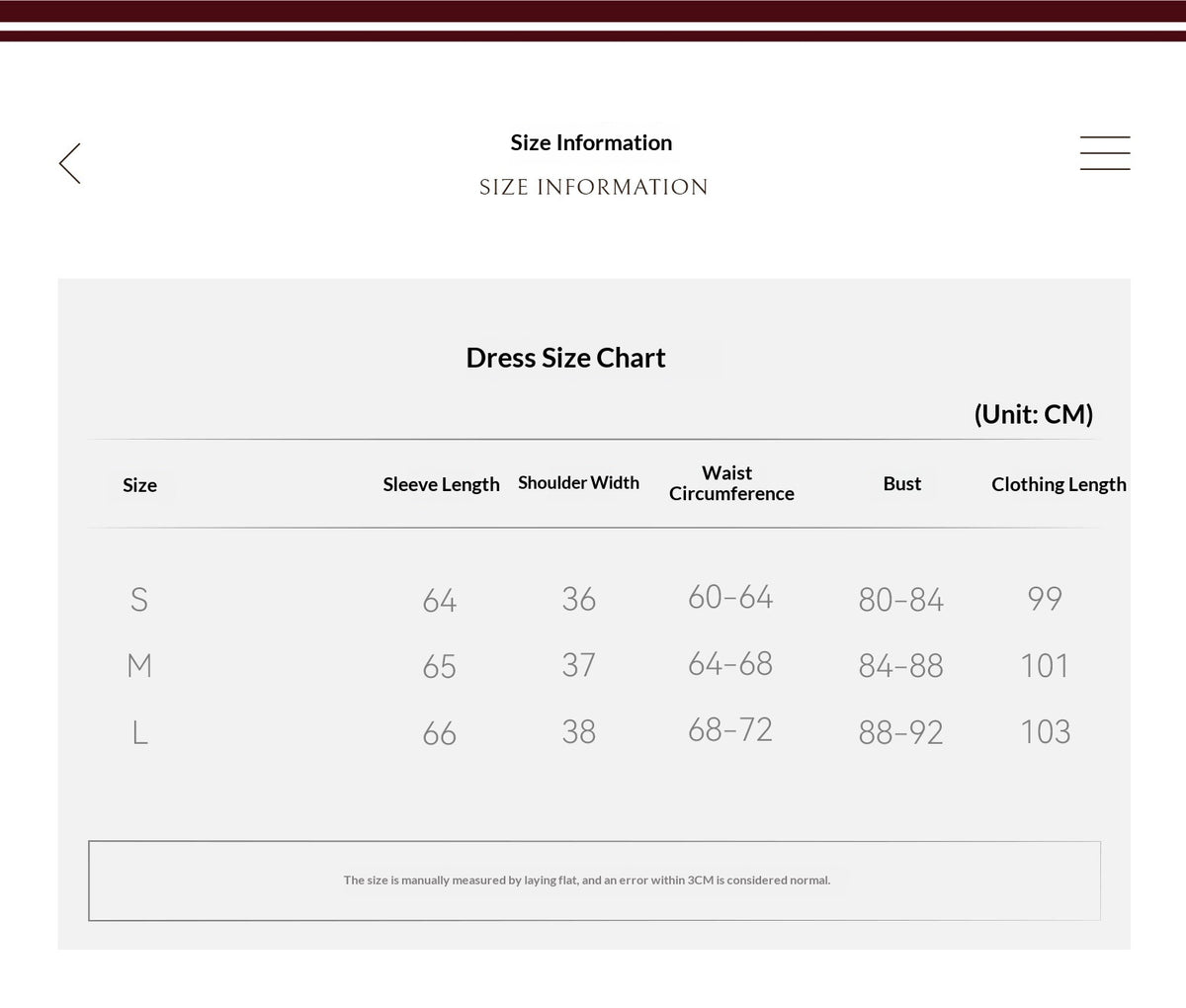Click the 103 clothing length value
This screenshot has height=1008, width=1186.
(x=1045, y=731)
